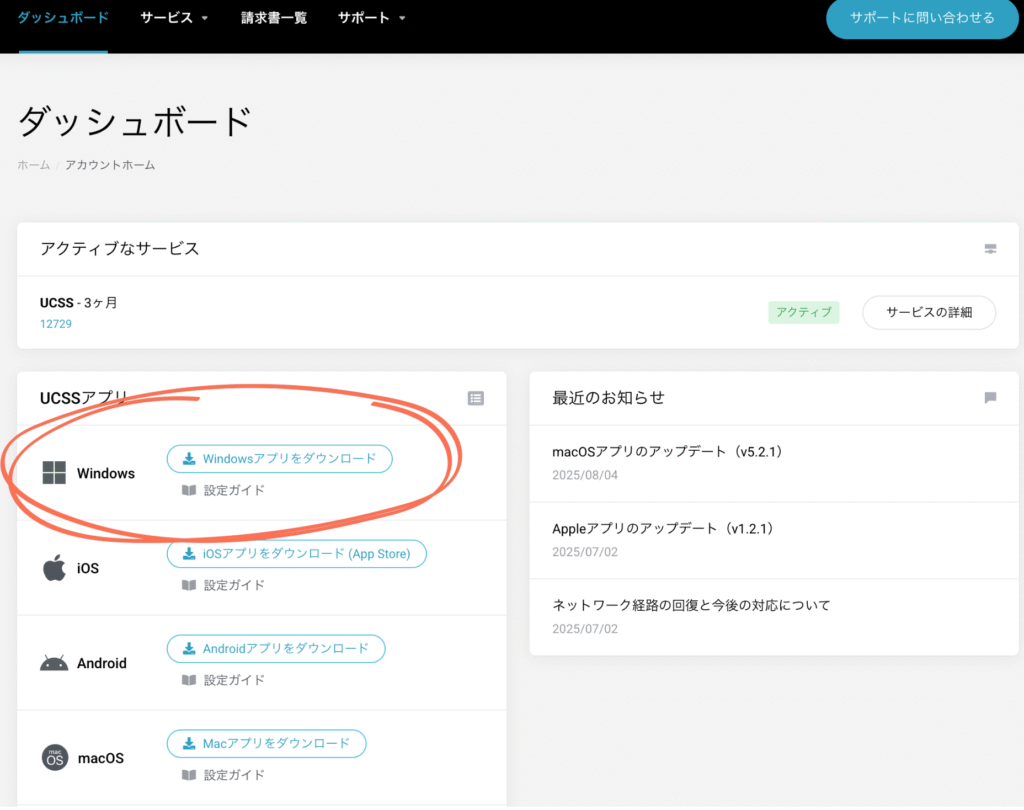The image size is (1024, 810).
Task: Open service number 12729 link
Action: pos(56,324)
